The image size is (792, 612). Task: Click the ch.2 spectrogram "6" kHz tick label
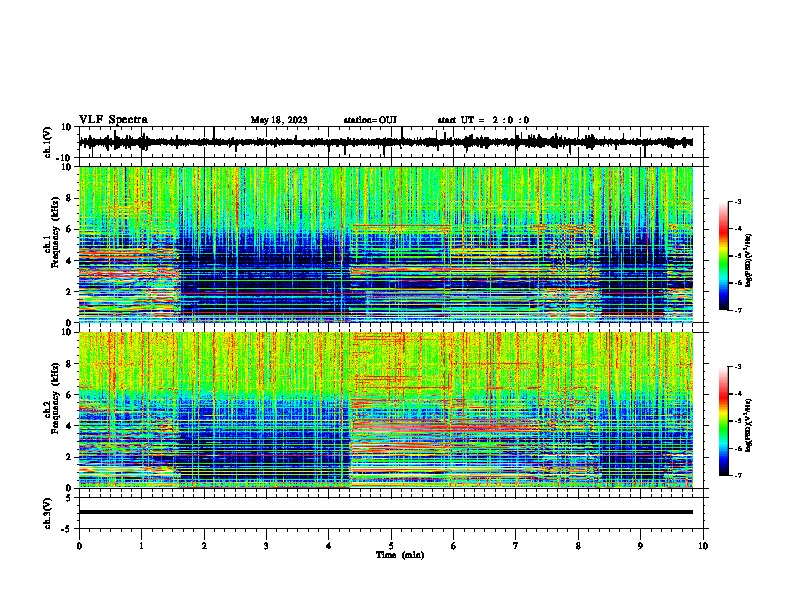[x=69, y=394]
